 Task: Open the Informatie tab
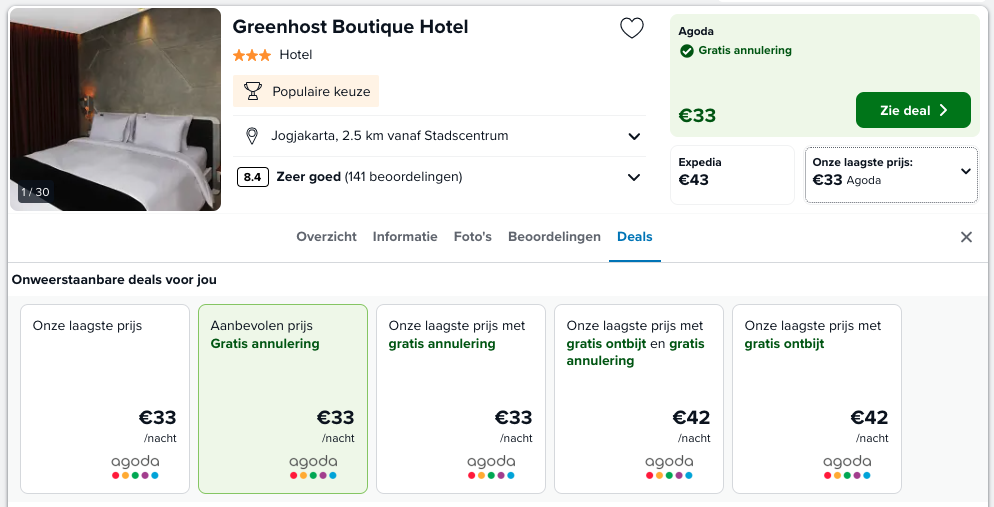click(405, 237)
